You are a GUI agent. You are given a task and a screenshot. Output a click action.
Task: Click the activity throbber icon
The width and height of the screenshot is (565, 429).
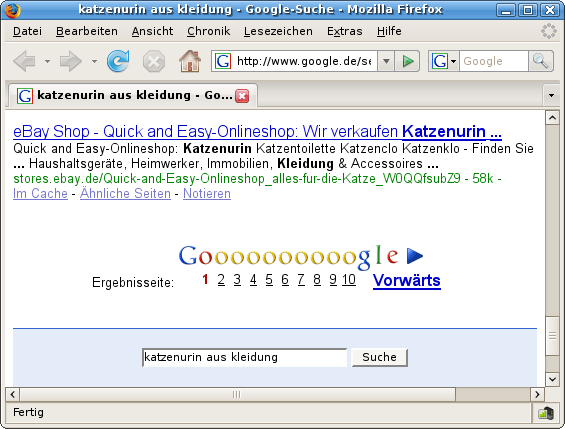[x=549, y=31]
